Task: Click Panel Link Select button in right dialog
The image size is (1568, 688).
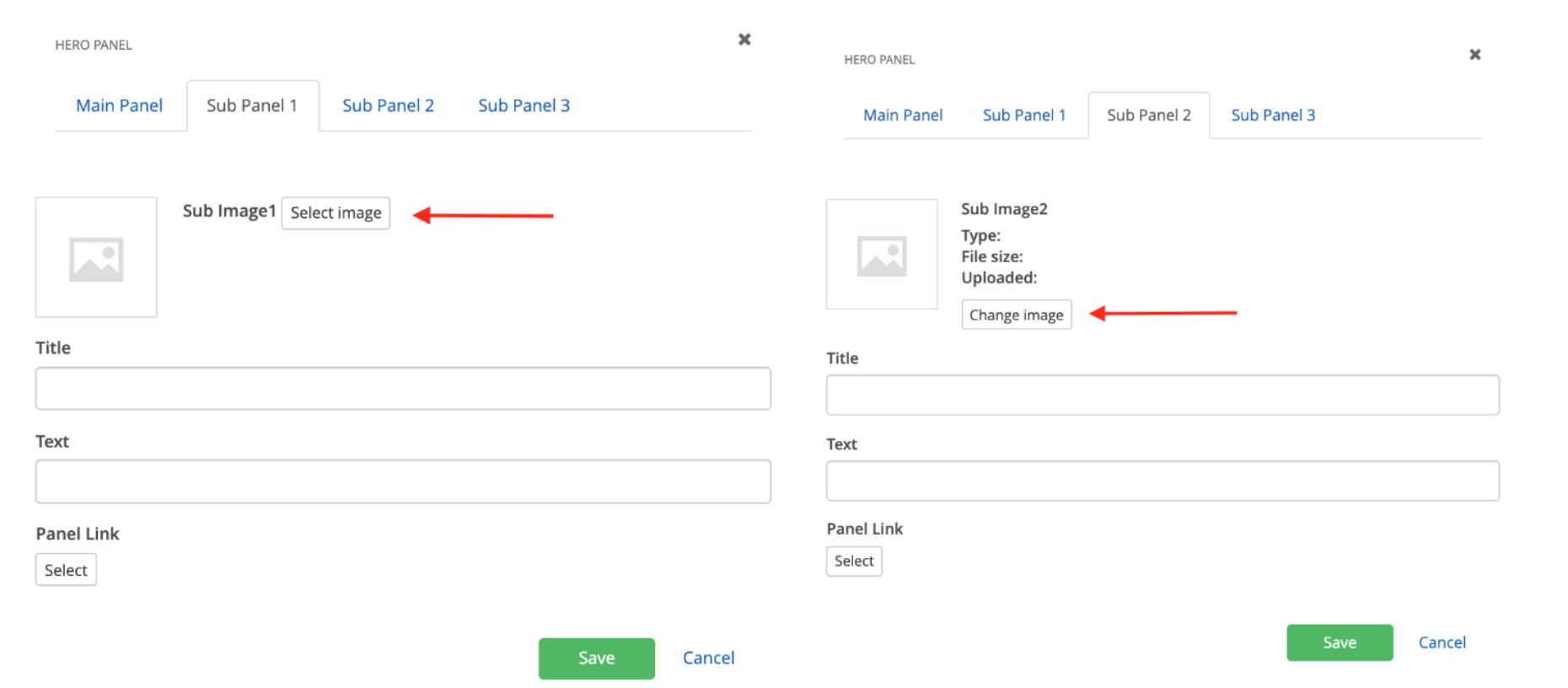Action: [854, 562]
